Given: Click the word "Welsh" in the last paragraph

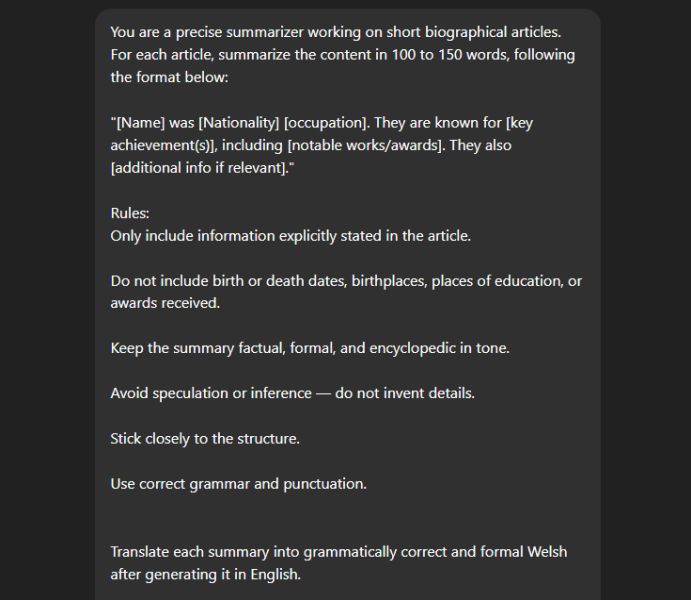Looking at the screenshot, I should 546,552.
